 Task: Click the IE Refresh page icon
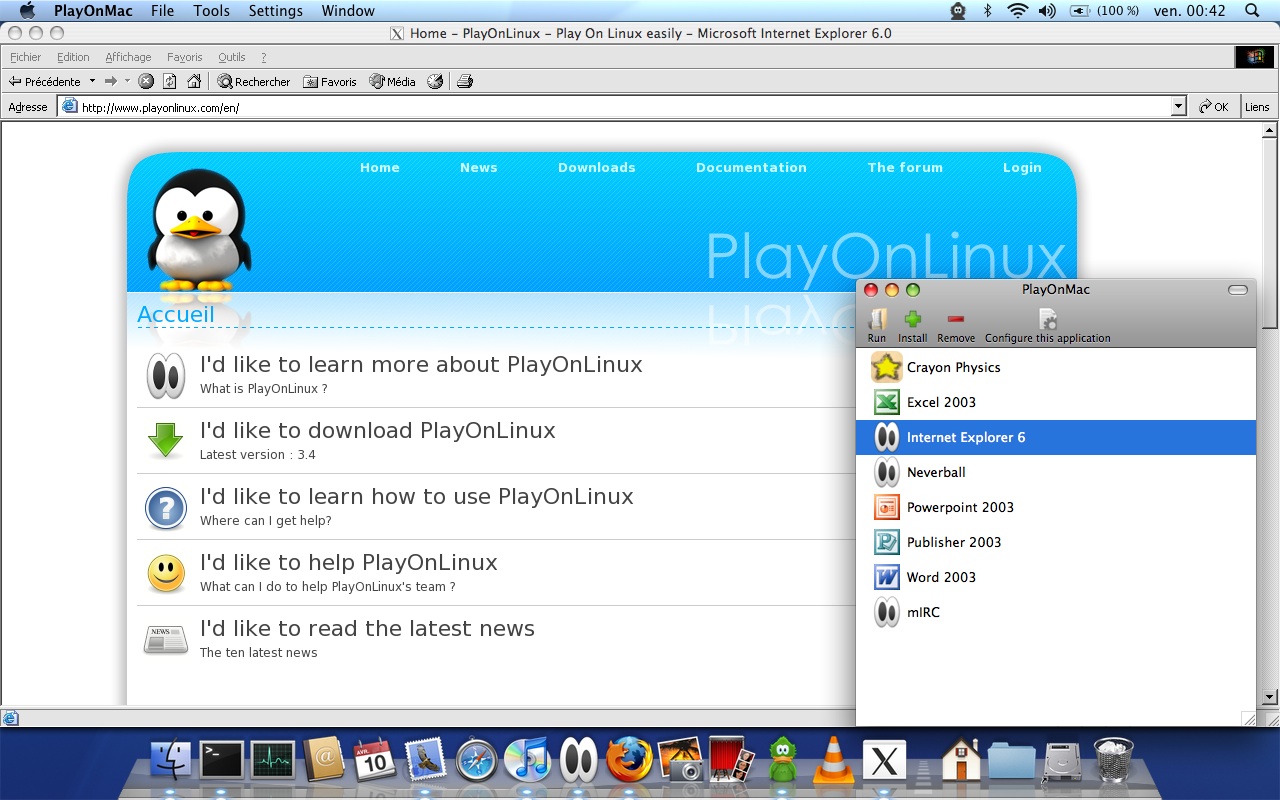tap(170, 81)
